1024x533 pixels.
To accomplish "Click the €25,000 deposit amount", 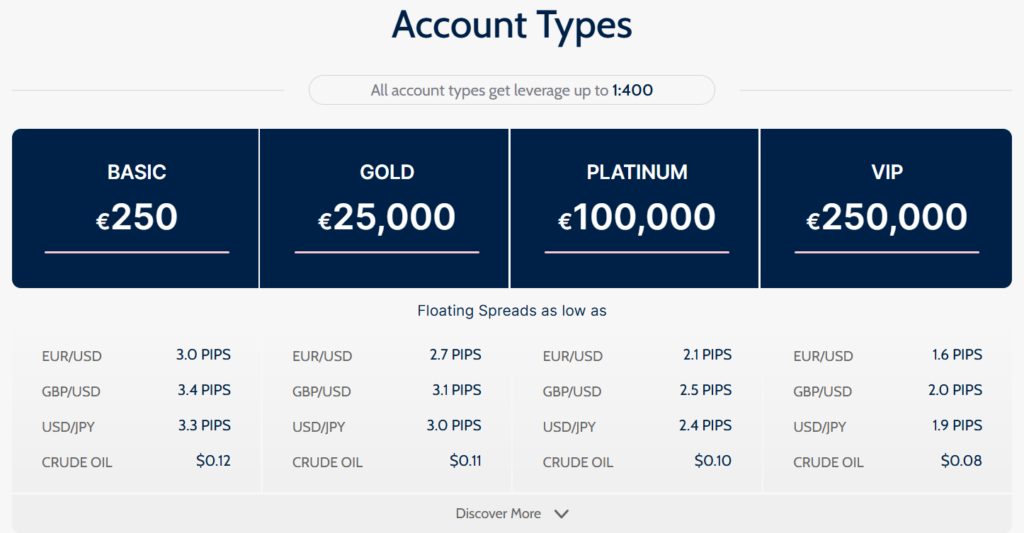I will click(x=387, y=218).
